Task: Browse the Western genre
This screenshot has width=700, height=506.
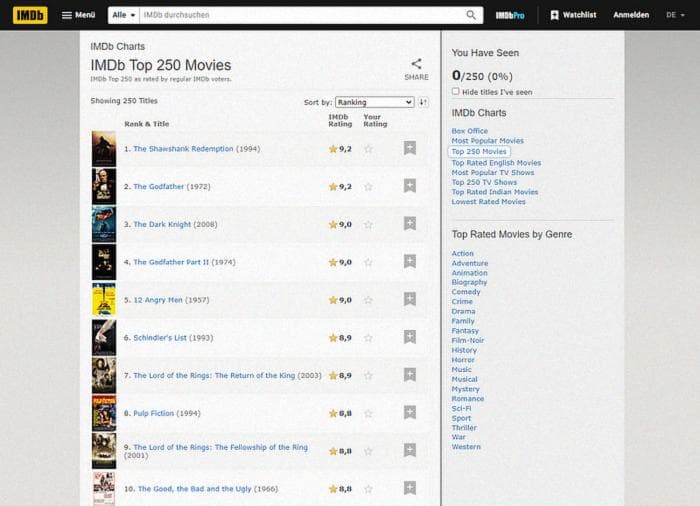Action: pyautogui.click(x=466, y=447)
